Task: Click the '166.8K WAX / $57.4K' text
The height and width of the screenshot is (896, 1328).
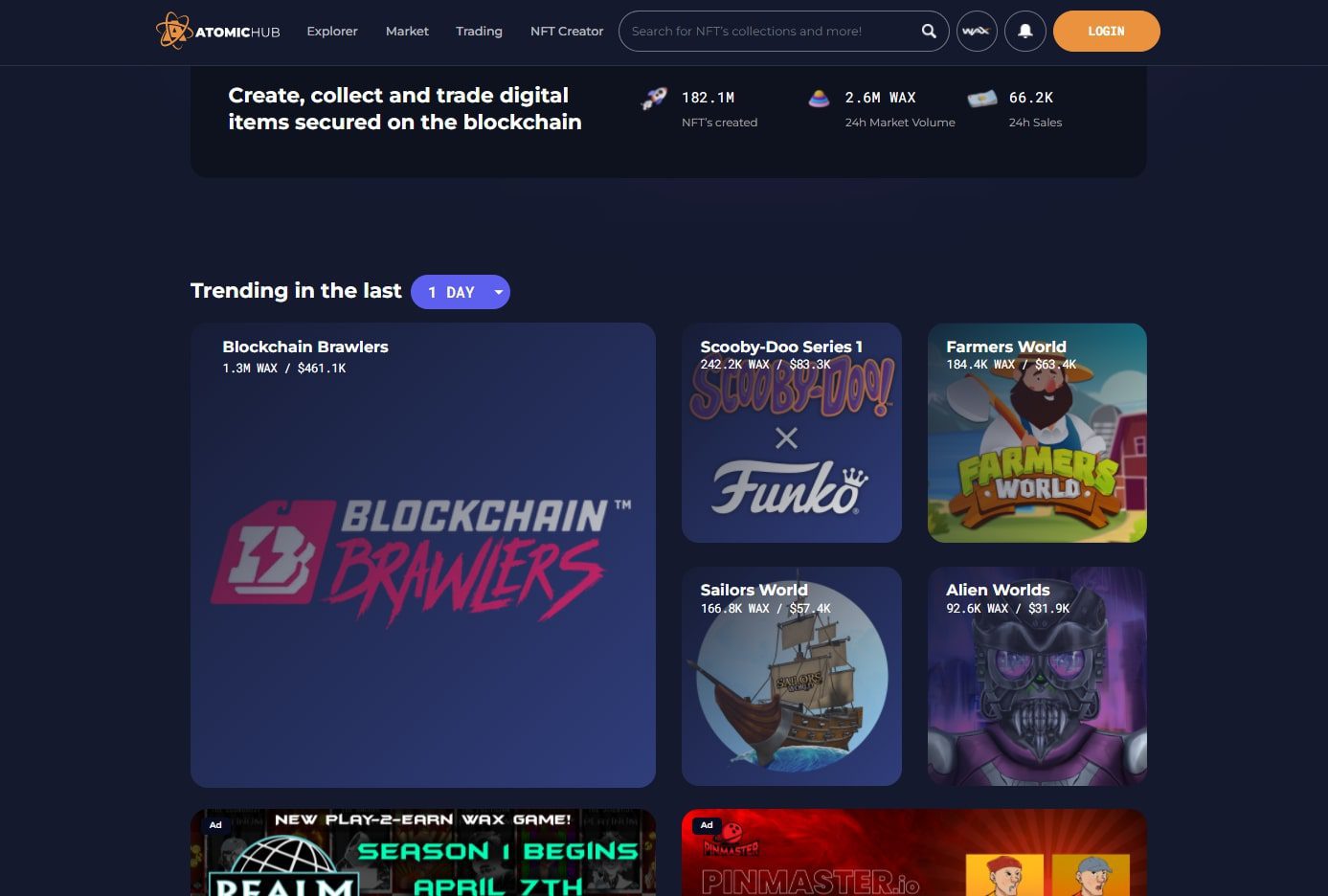Action: (x=766, y=608)
